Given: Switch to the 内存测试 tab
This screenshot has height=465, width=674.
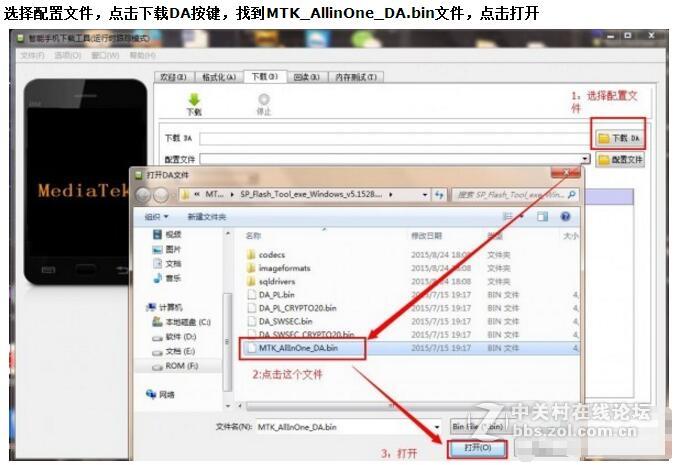Looking at the screenshot, I should tap(356, 77).
